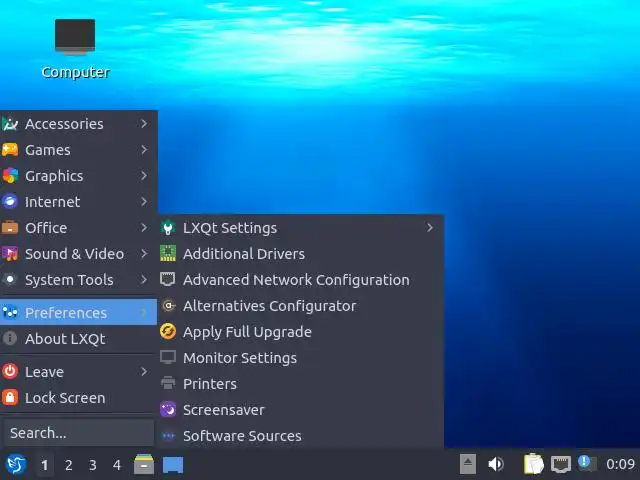
Task: Open the Printers menu entry
Action: [301, 384]
